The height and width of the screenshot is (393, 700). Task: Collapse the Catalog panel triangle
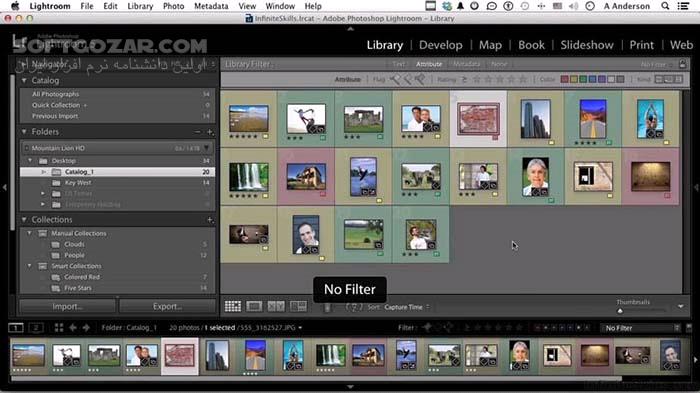click(24, 80)
